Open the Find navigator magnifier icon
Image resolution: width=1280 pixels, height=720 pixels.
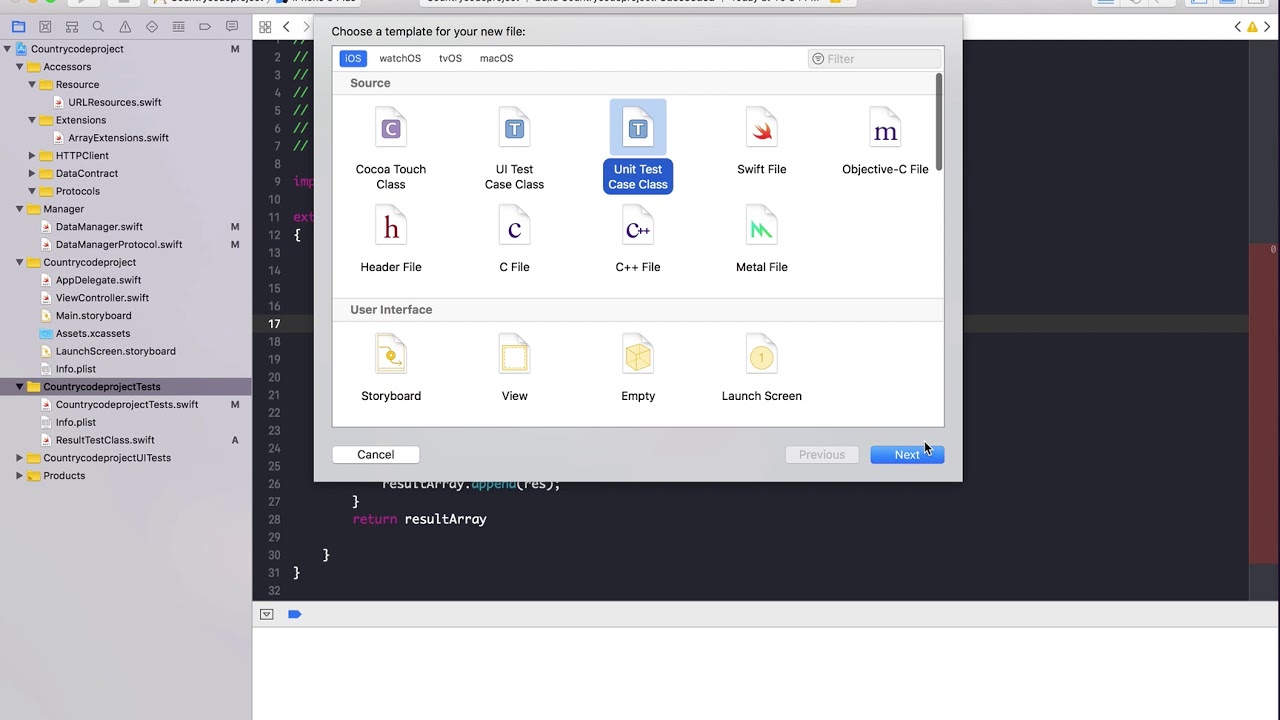click(98, 27)
